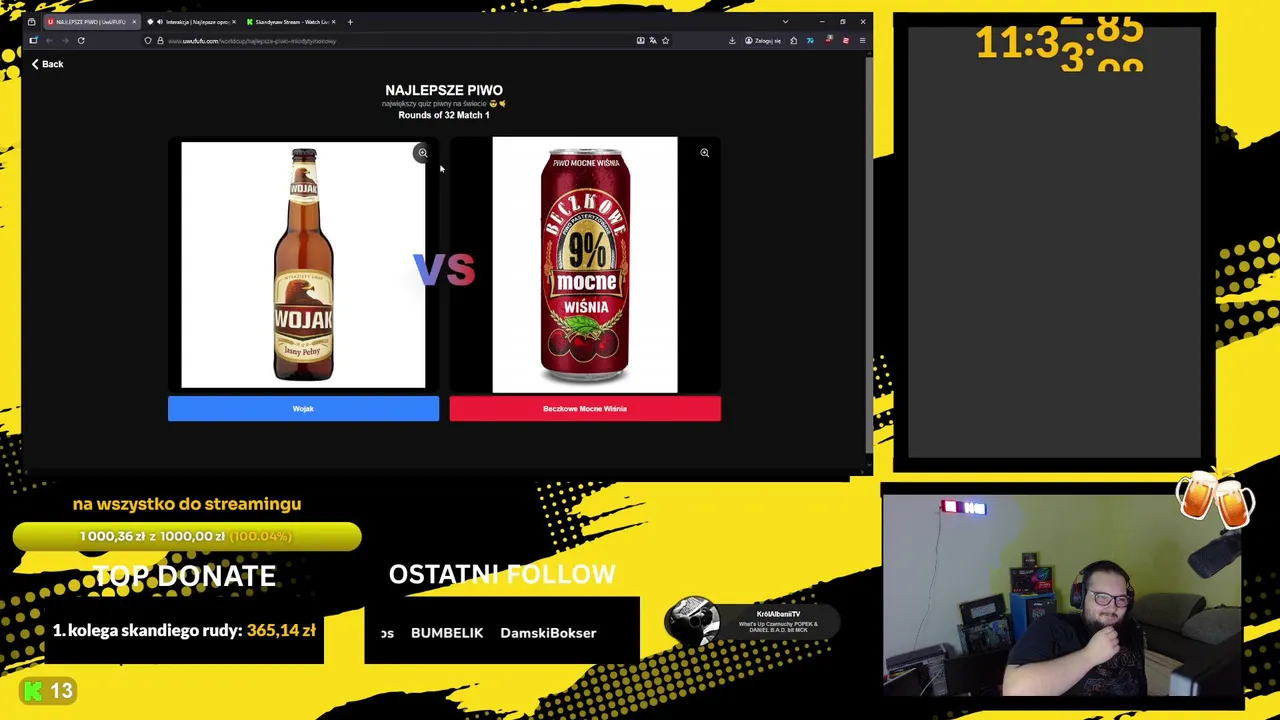Expand the list-all-tabs dropdown arrow
Image resolution: width=1280 pixels, height=720 pixels.
pos(785,22)
